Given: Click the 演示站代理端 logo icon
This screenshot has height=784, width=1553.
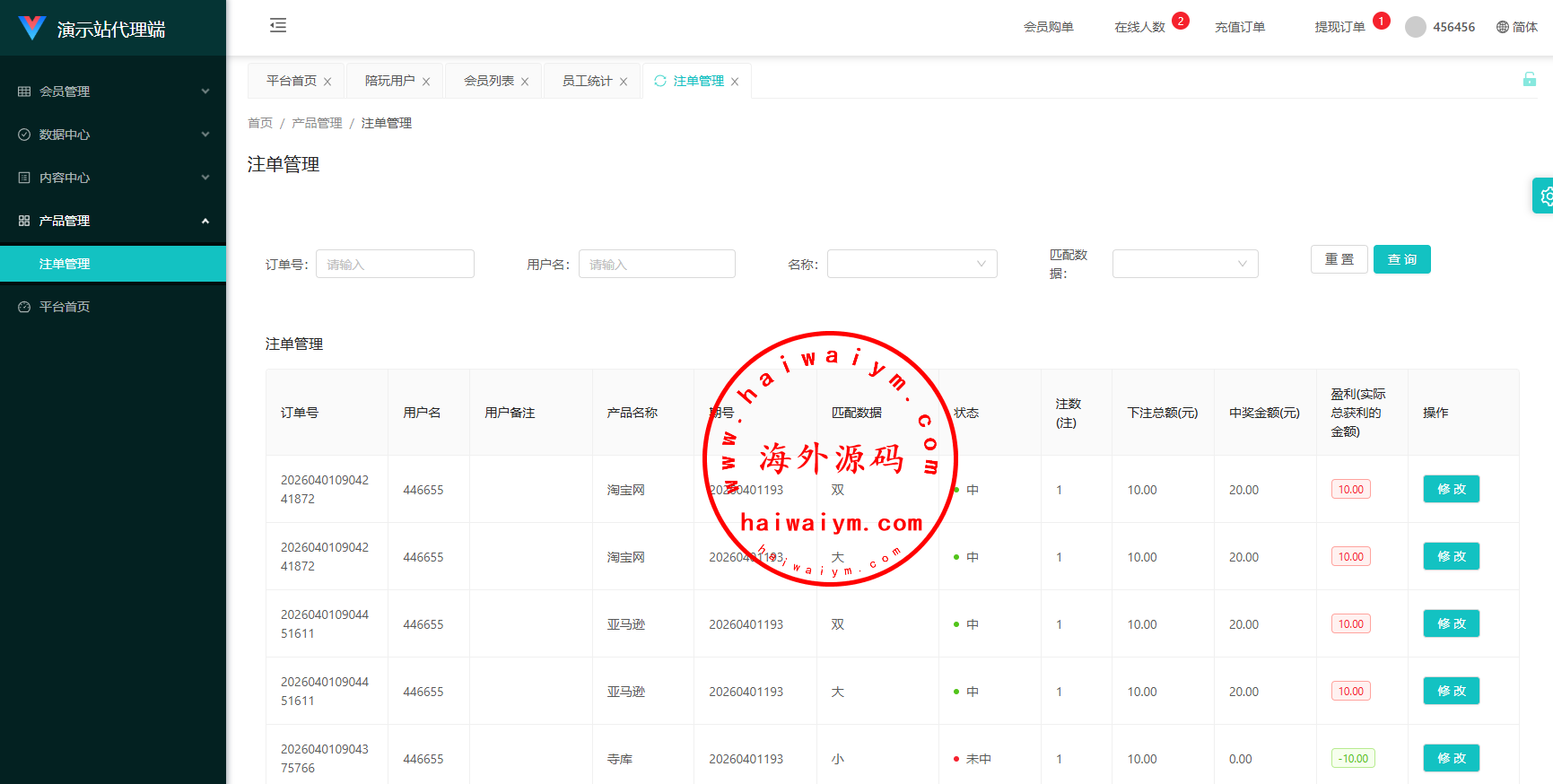Looking at the screenshot, I should (32, 28).
